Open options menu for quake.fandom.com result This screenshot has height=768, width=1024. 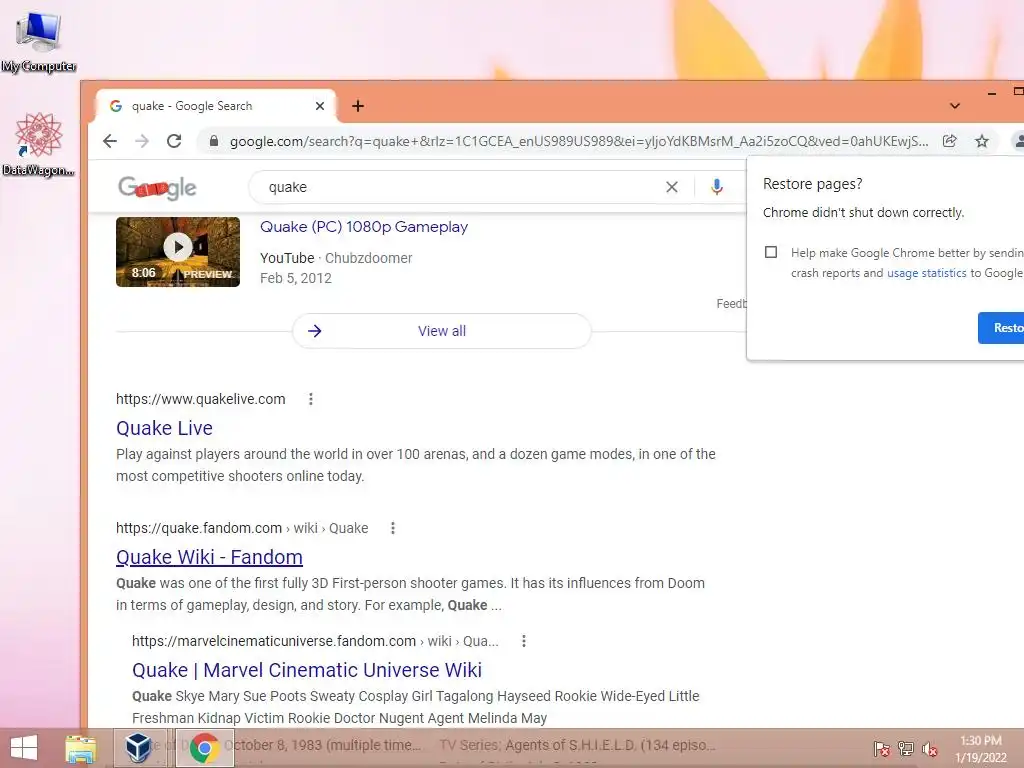392,528
